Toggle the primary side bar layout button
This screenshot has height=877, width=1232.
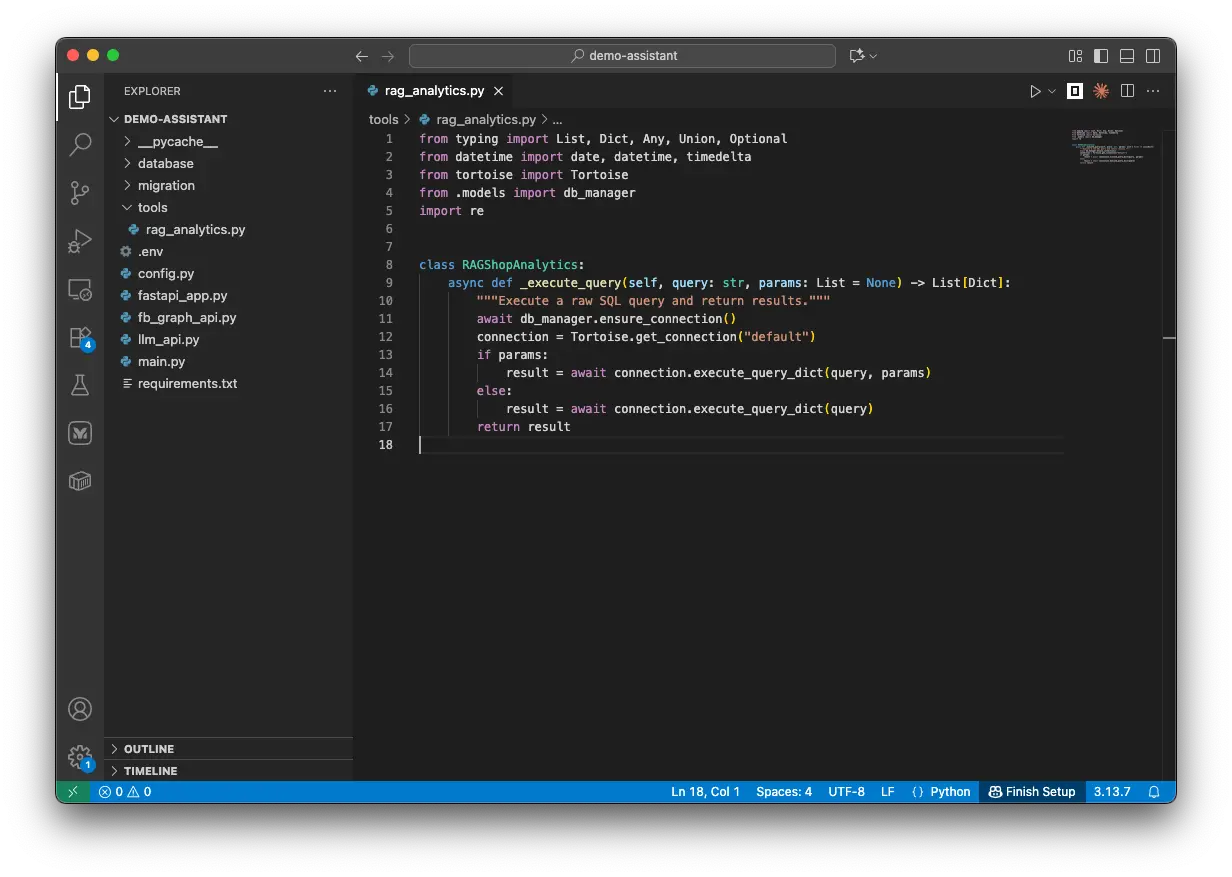click(x=1101, y=56)
